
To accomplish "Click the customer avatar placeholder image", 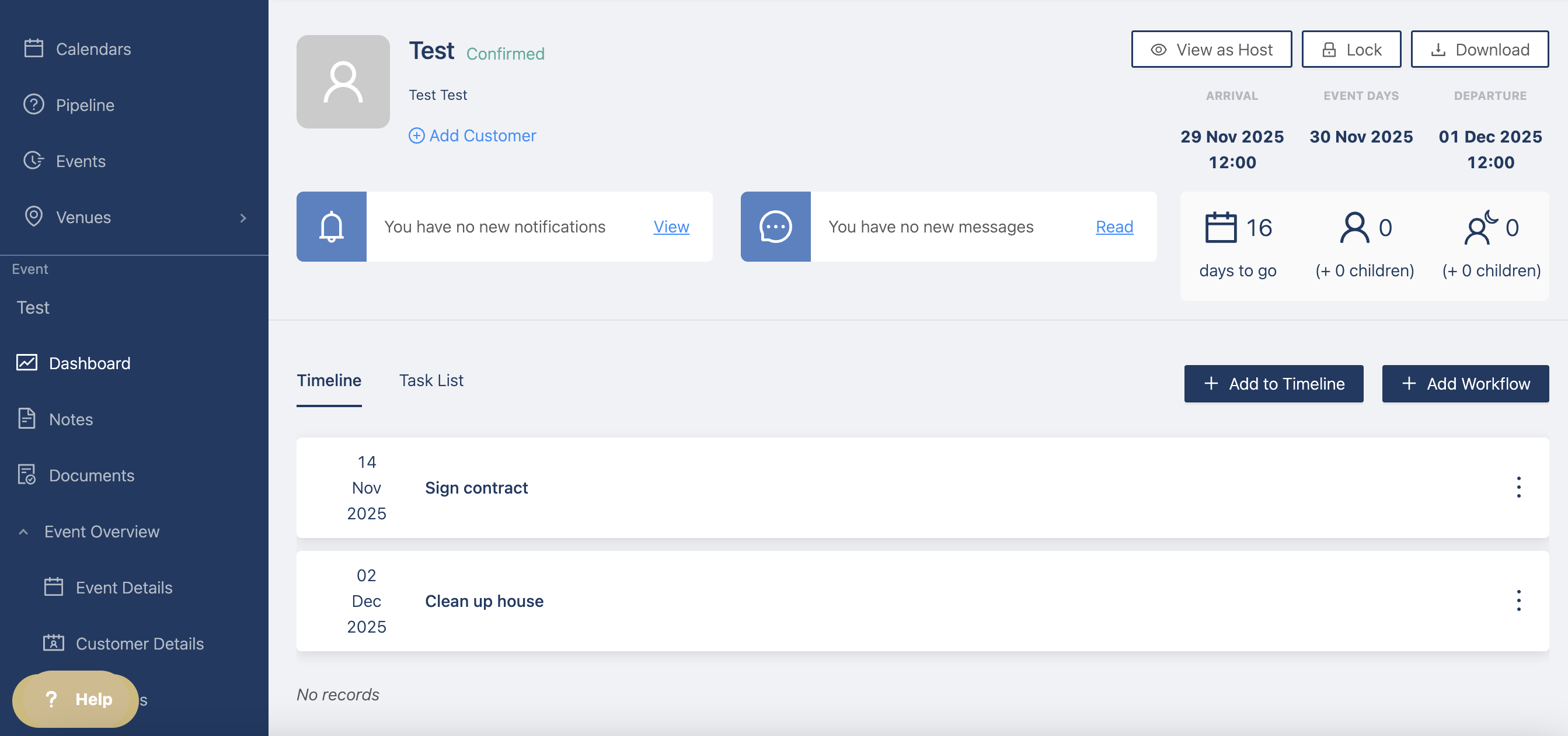I will tap(343, 82).
